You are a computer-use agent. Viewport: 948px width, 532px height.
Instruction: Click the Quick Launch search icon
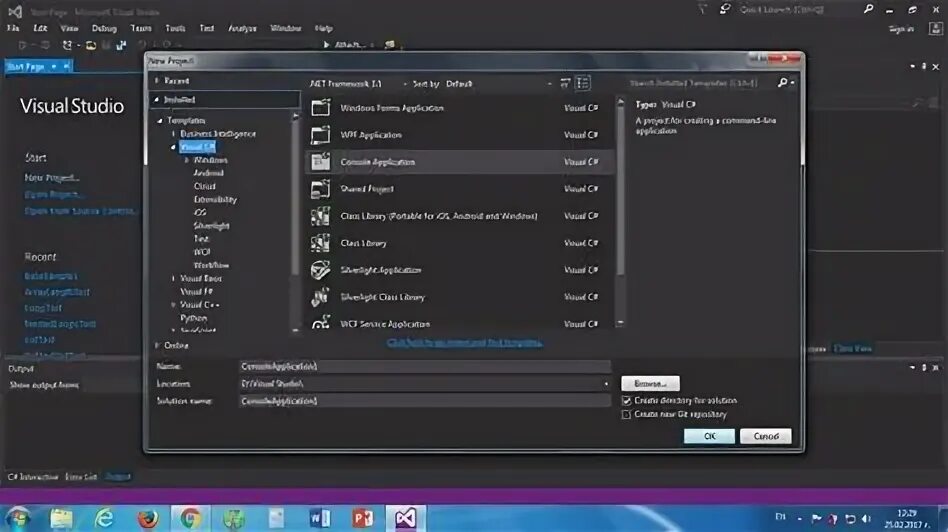pyautogui.click(x=868, y=9)
